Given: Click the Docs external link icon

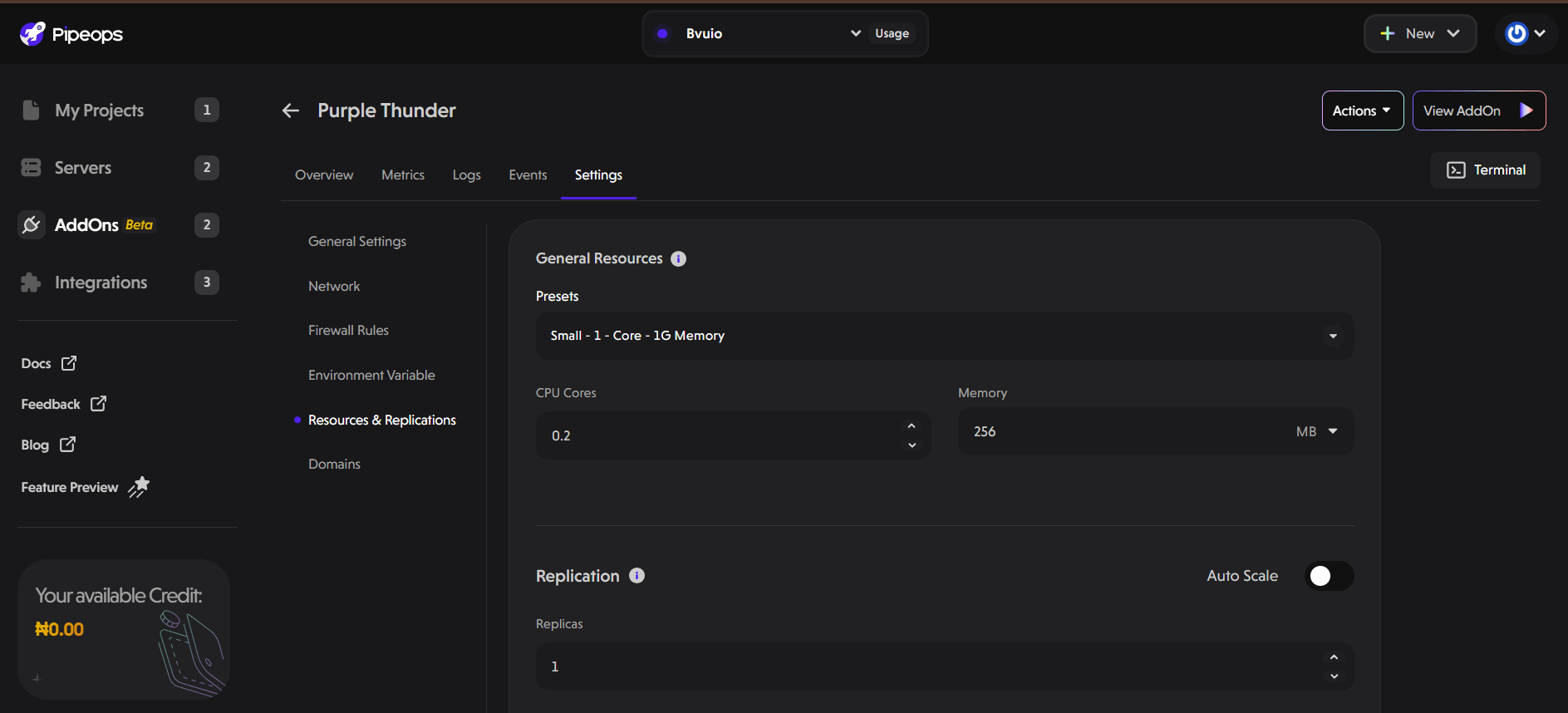Looking at the screenshot, I should click(x=69, y=363).
